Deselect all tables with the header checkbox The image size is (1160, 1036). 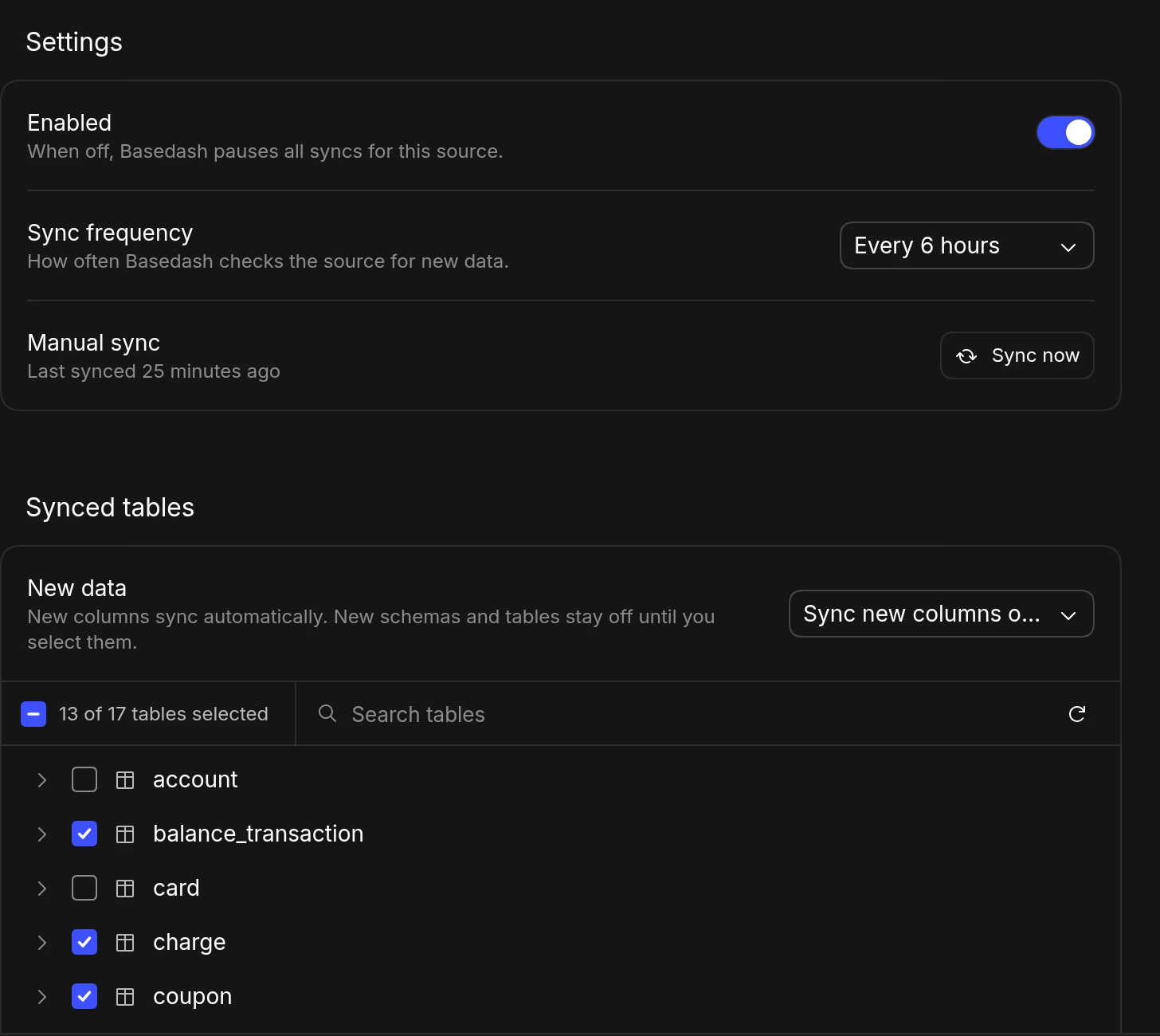pos(33,714)
